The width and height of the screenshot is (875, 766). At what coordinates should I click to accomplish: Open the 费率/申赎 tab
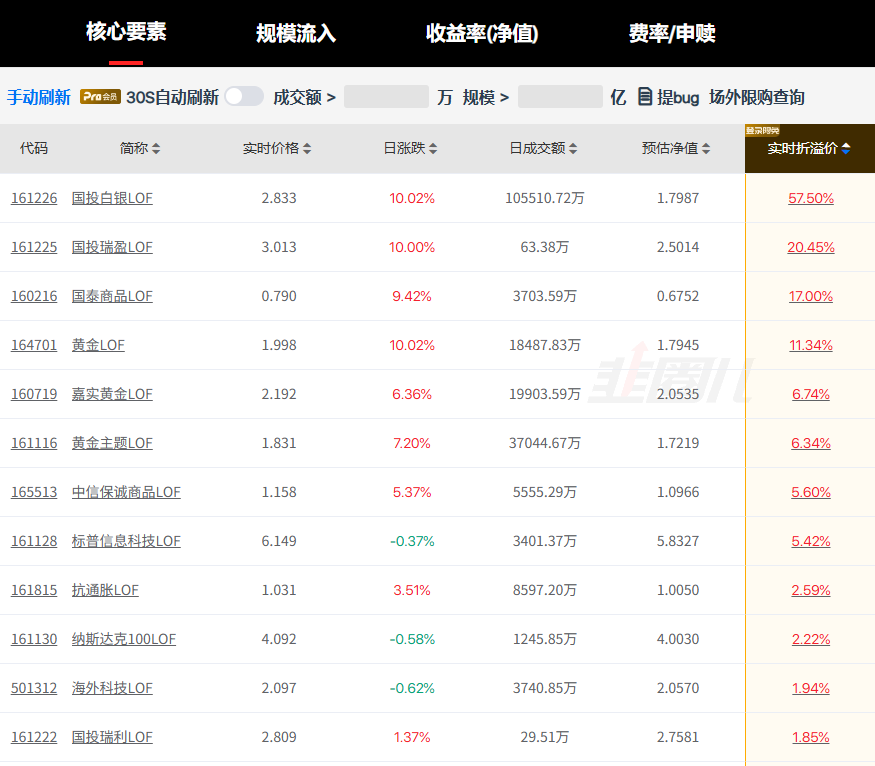point(672,33)
